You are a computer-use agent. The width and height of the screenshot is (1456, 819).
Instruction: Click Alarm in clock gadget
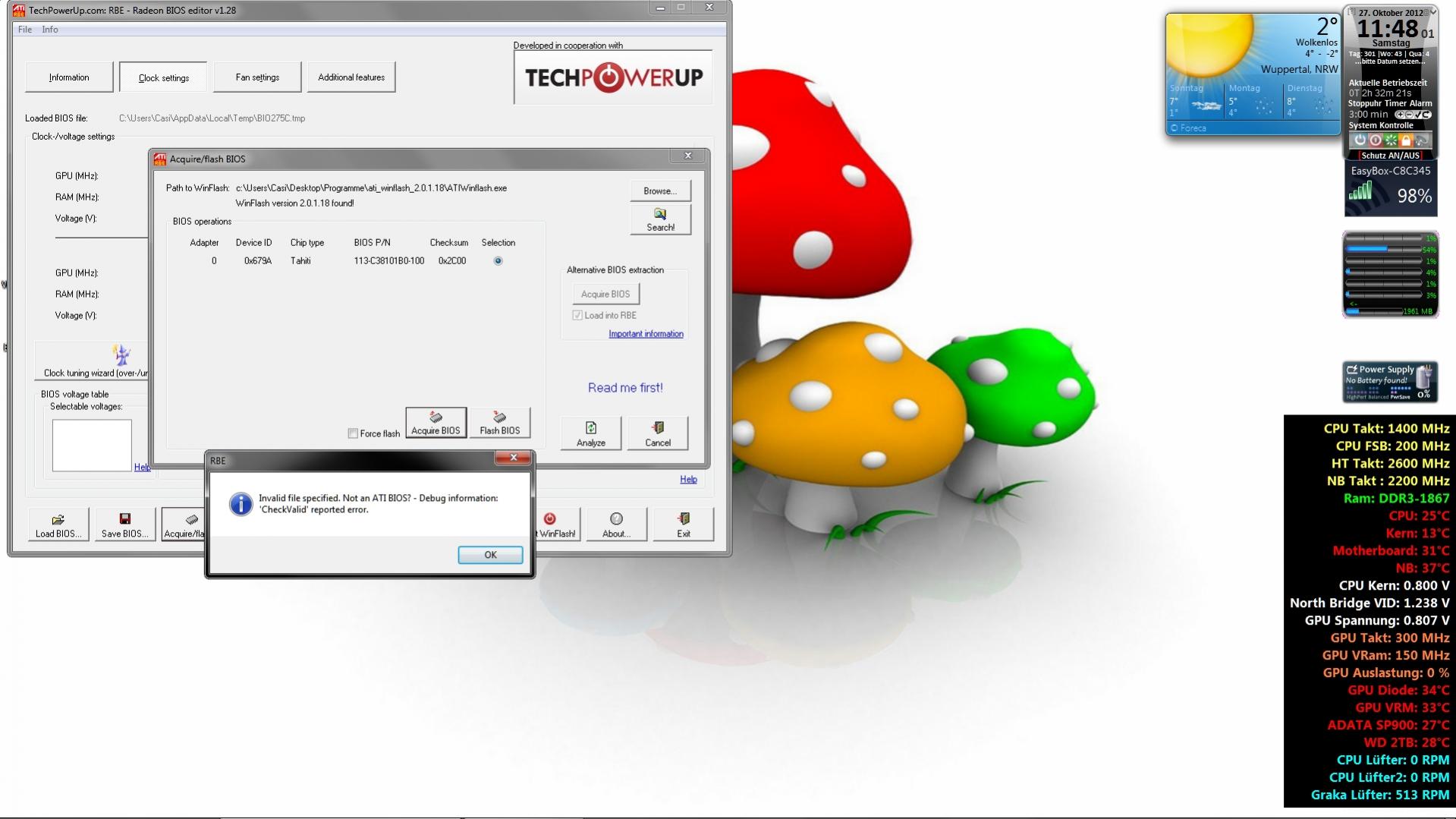1420,103
